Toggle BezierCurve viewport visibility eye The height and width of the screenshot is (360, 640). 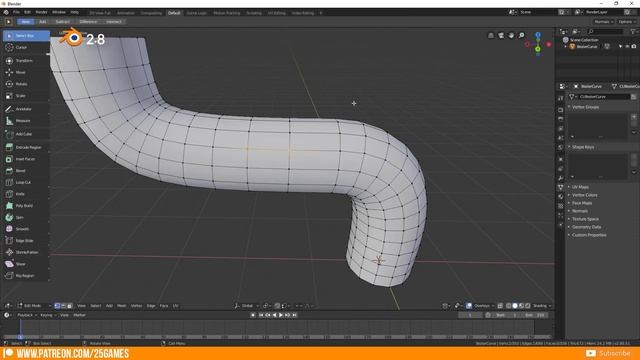627,47
